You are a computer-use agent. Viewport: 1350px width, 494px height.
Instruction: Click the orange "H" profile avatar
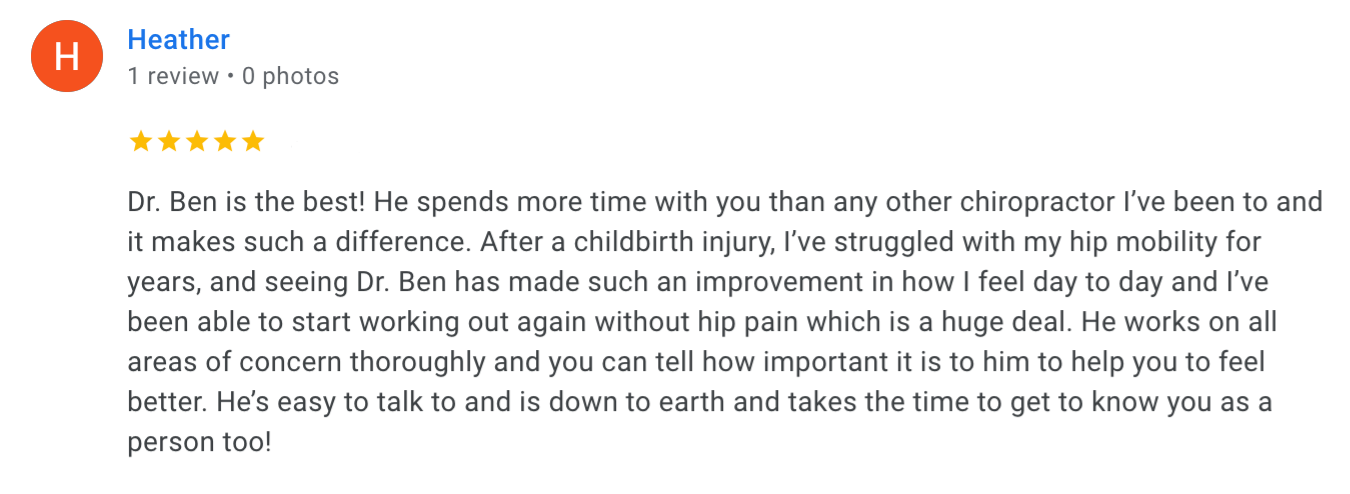67,57
